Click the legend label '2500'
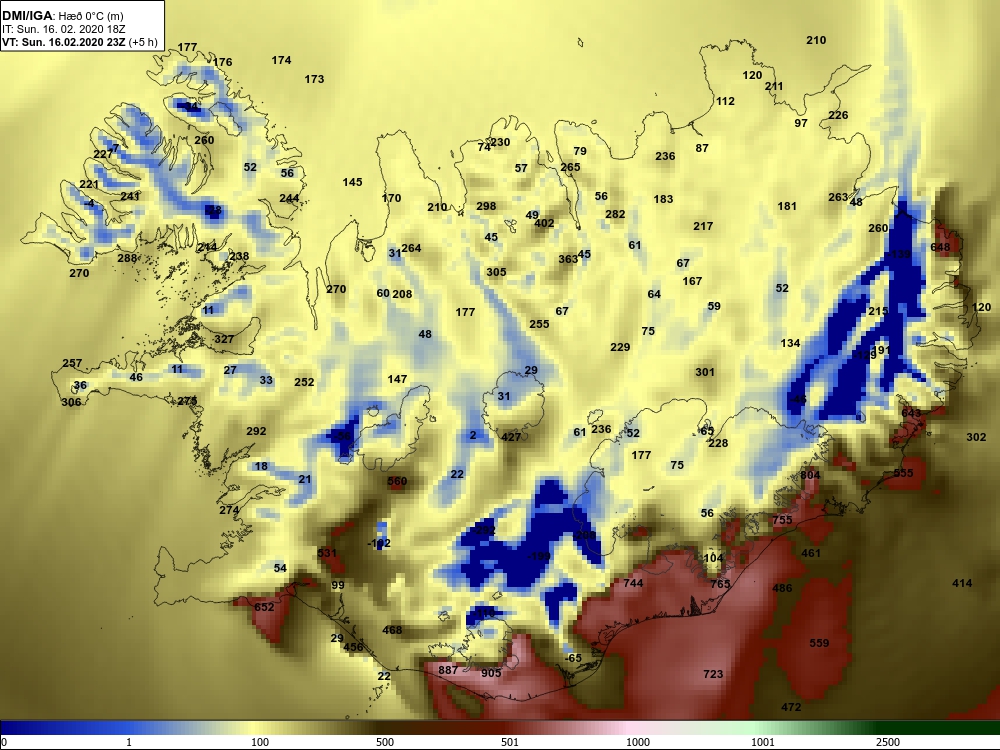The width and height of the screenshot is (1000, 750). 888,742
